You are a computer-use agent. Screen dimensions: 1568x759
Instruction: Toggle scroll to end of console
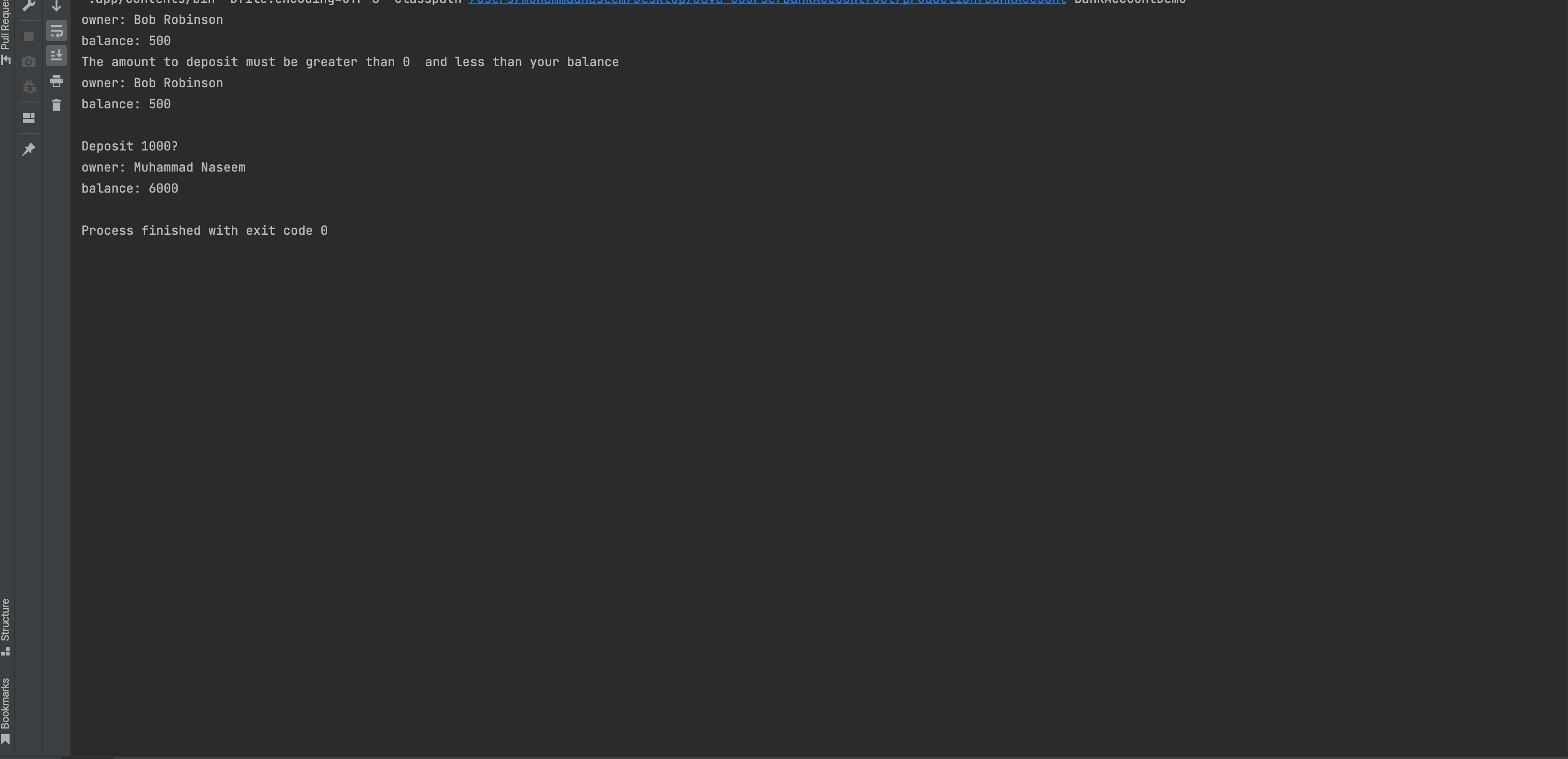57,56
